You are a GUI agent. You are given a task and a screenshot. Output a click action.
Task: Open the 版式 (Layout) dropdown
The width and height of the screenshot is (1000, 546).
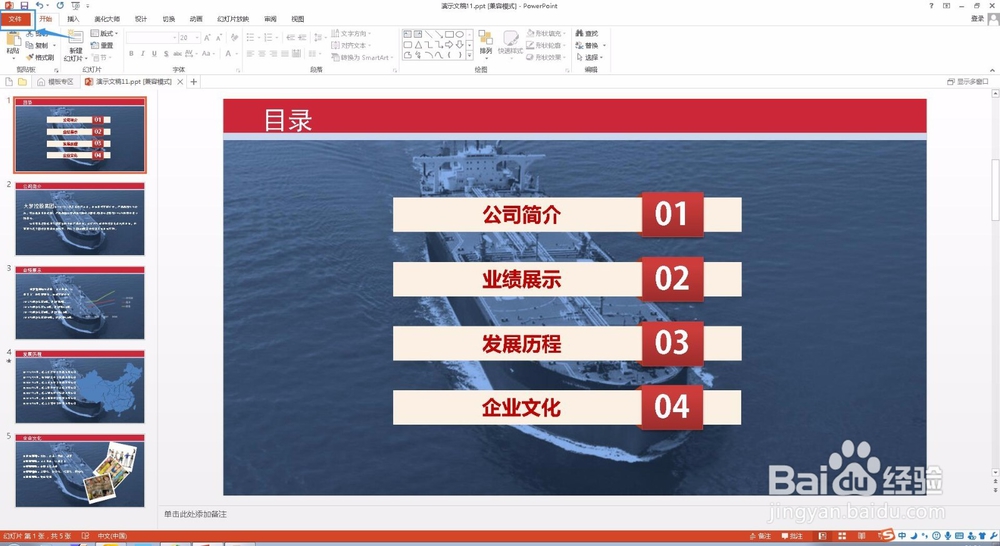point(105,33)
